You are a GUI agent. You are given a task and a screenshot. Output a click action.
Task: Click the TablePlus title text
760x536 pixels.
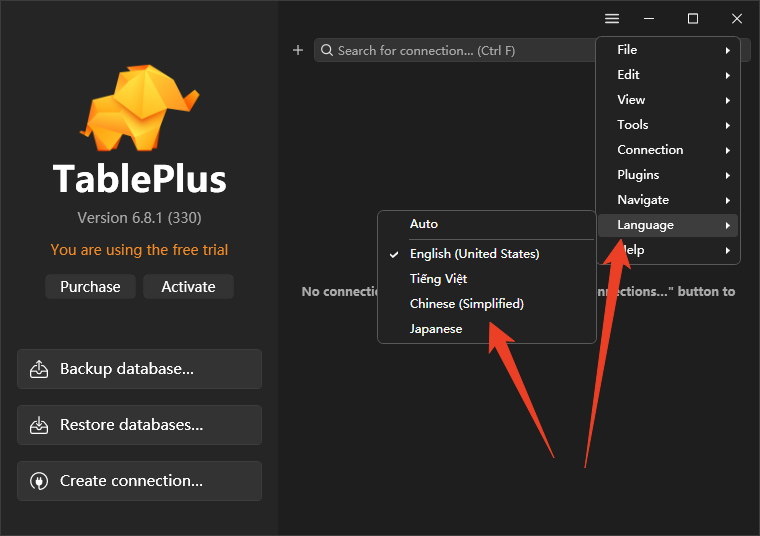click(x=140, y=179)
